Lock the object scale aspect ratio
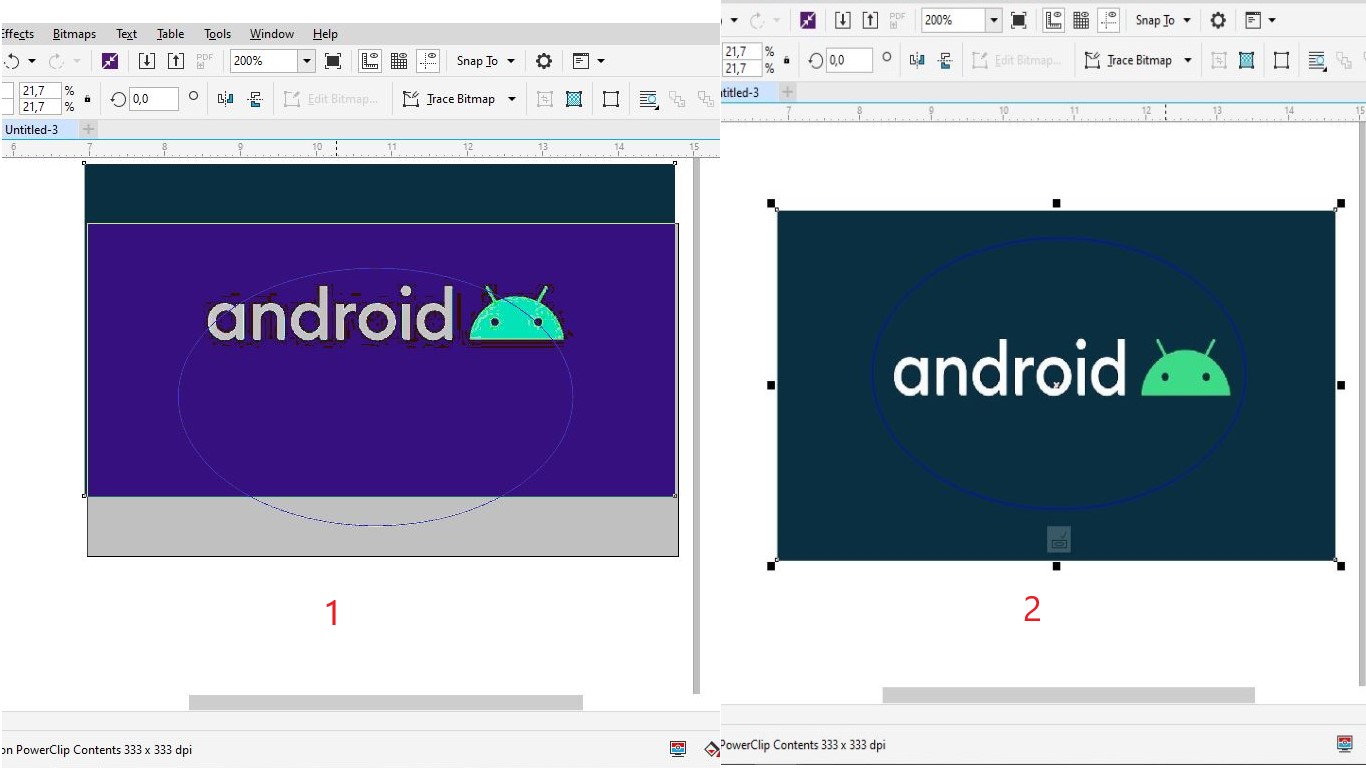Screen dimensions: 1366x768 click(86, 98)
